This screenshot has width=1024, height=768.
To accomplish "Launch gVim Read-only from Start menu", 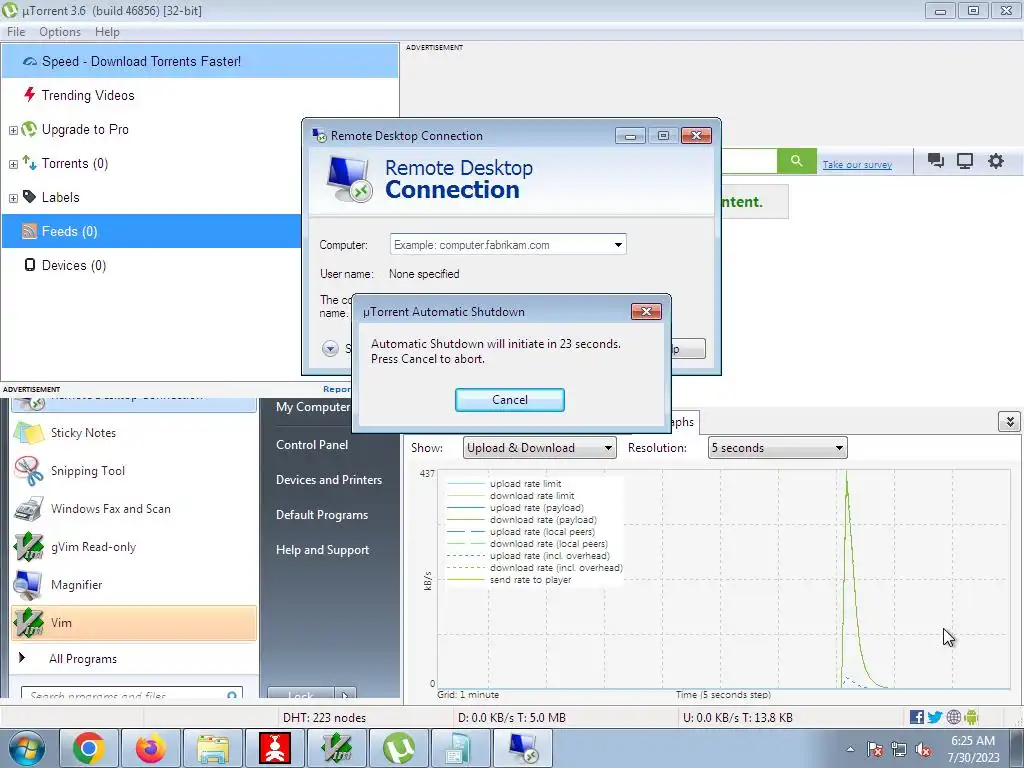I will coord(134,547).
